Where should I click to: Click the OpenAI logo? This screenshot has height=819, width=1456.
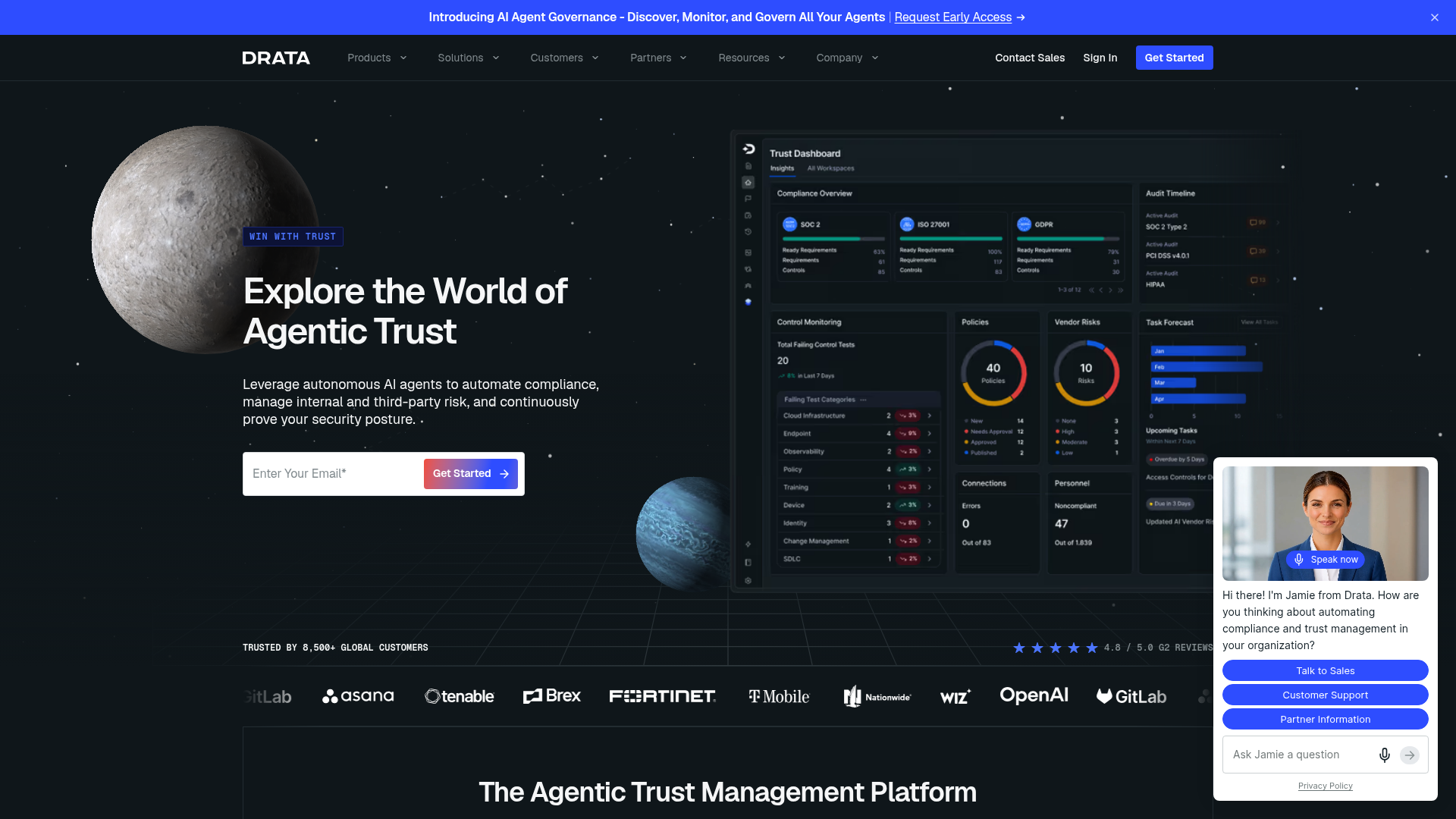(x=1034, y=695)
